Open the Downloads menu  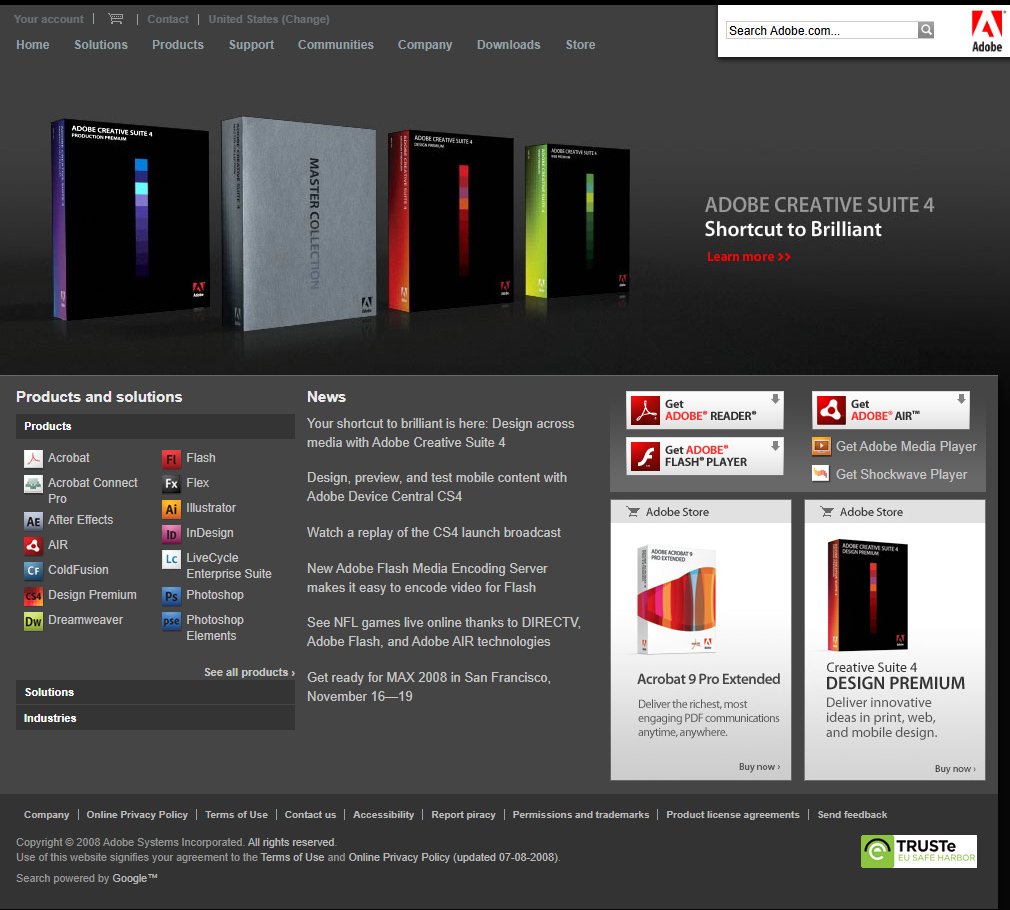pyautogui.click(x=509, y=44)
